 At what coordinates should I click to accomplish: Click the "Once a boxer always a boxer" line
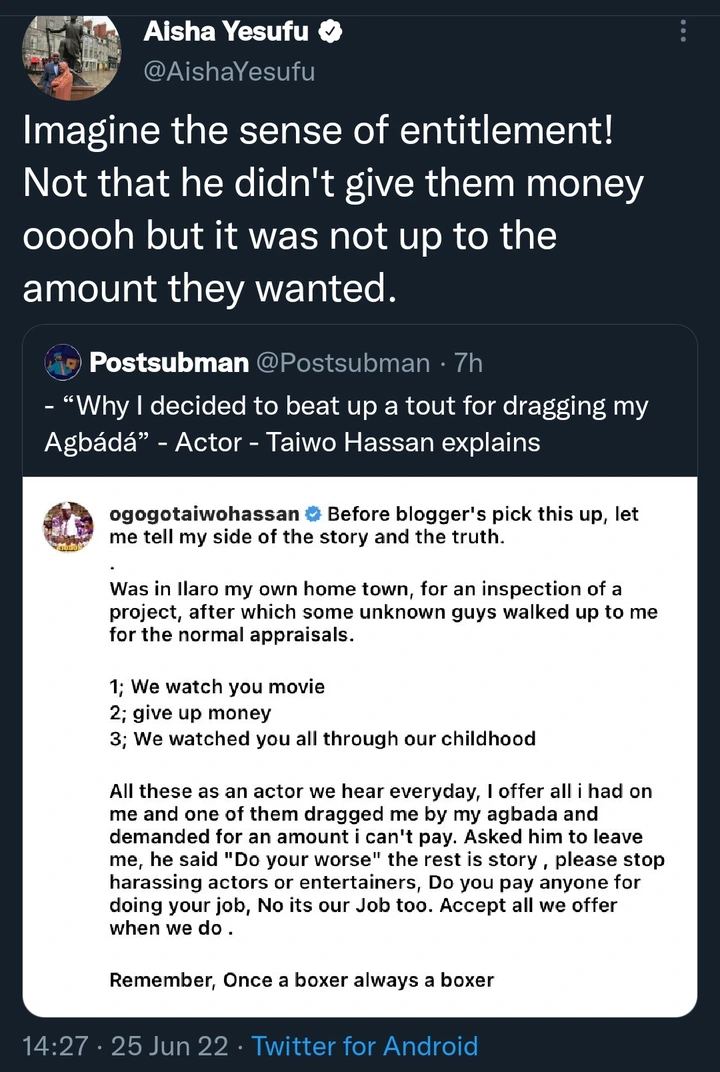click(301, 979)
